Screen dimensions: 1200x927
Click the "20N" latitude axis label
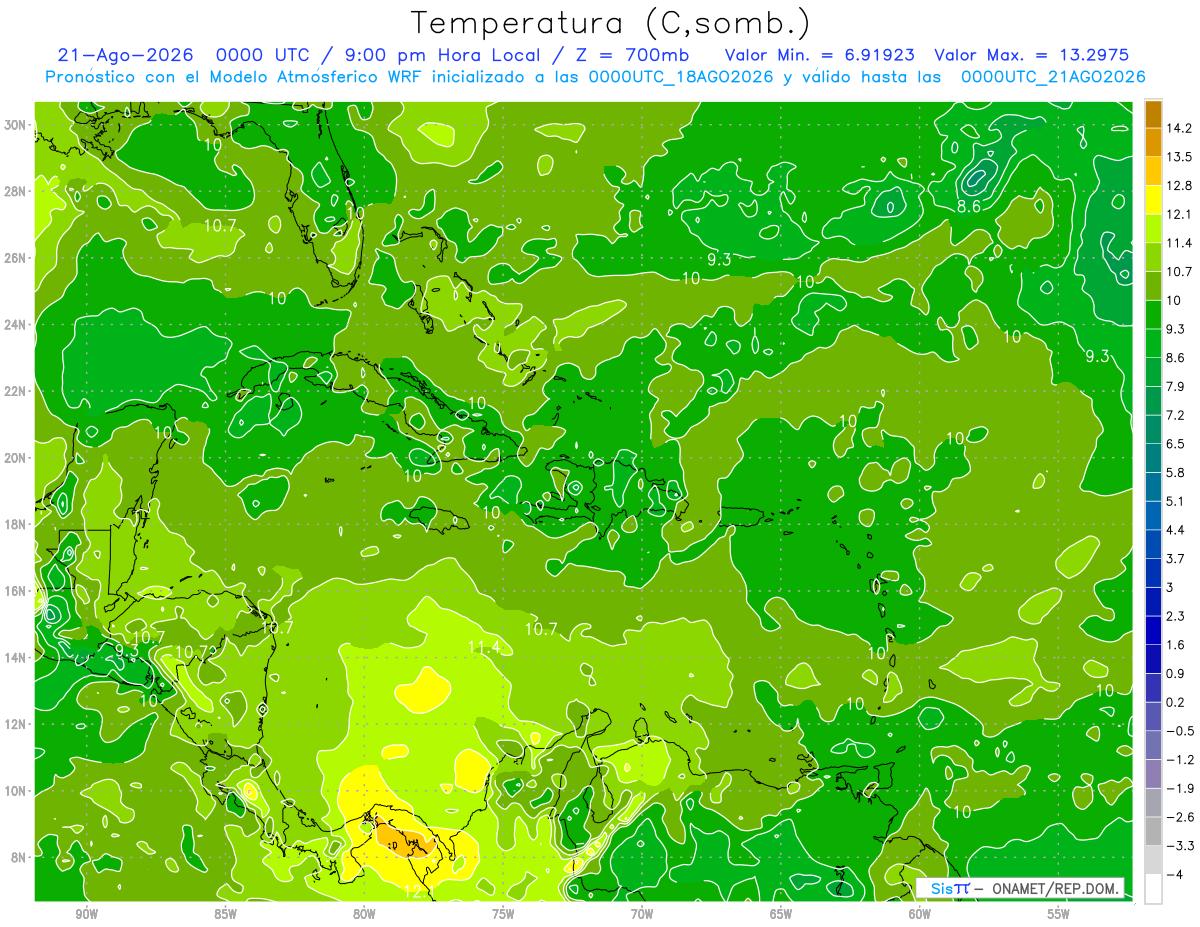point(16,458)
